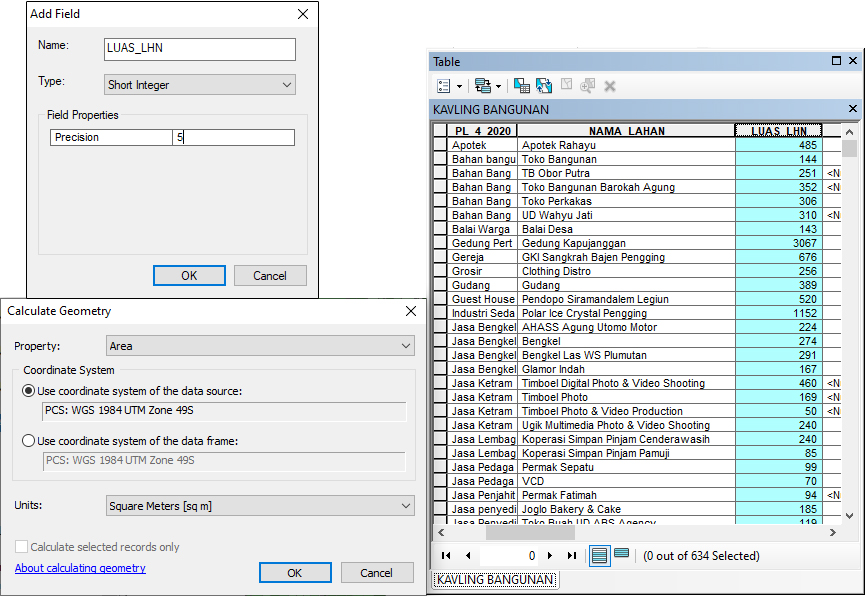
Task: Select row for Glamor Indah
Action: pyautogui.click(x=440, y=369)
